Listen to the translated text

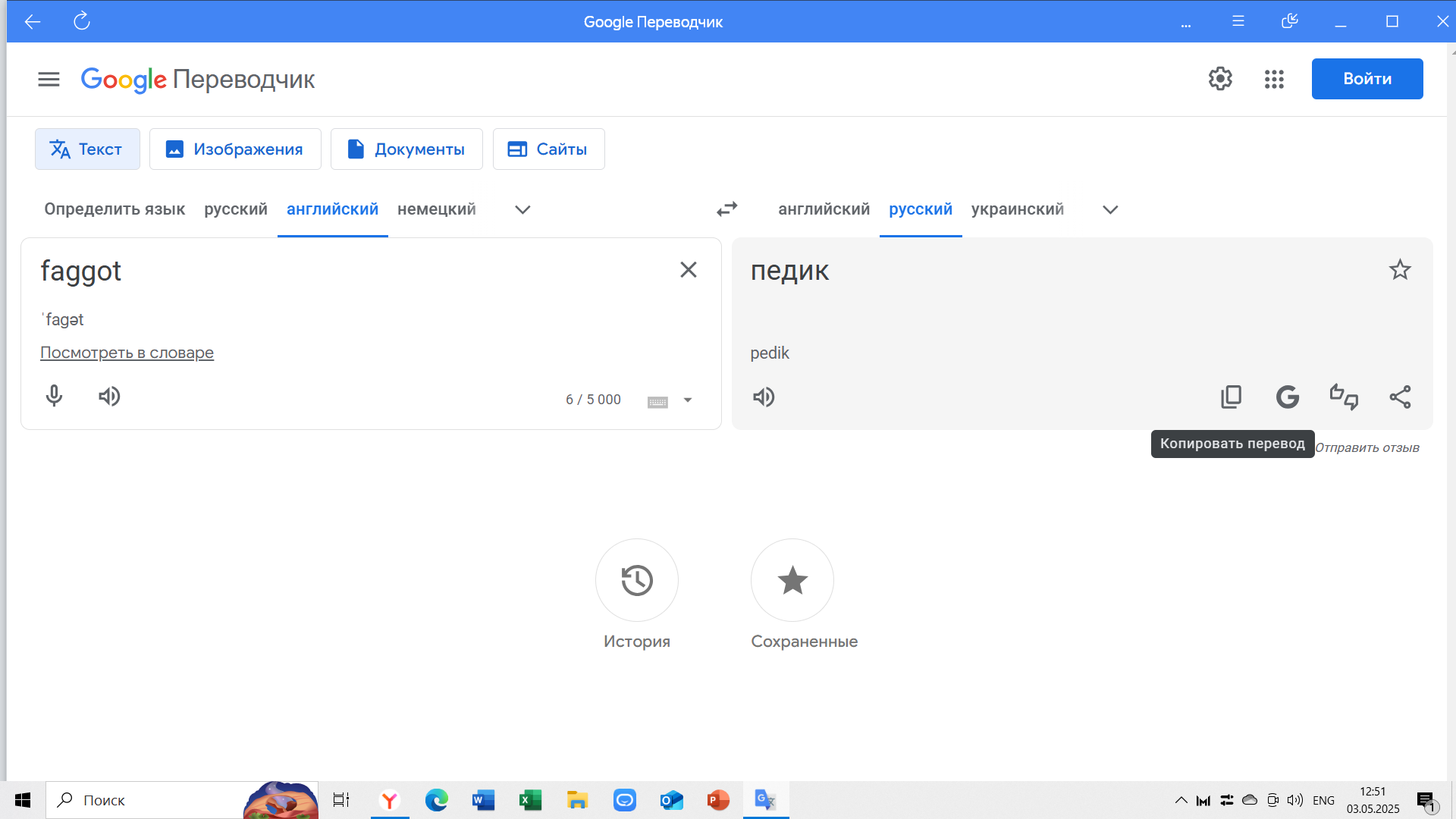pyautogui.click(x=764, y=397)
